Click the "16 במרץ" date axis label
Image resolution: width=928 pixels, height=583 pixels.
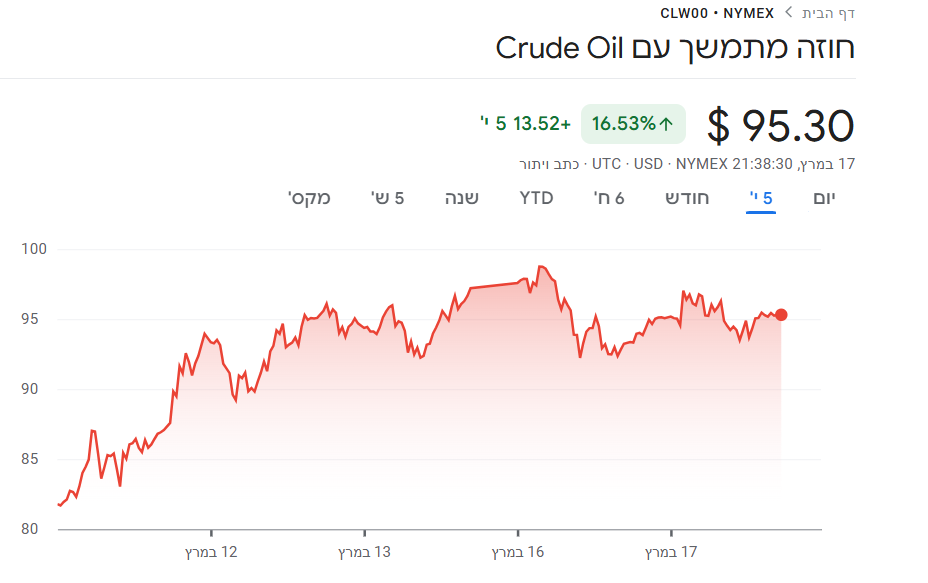[x=517, y=552]
